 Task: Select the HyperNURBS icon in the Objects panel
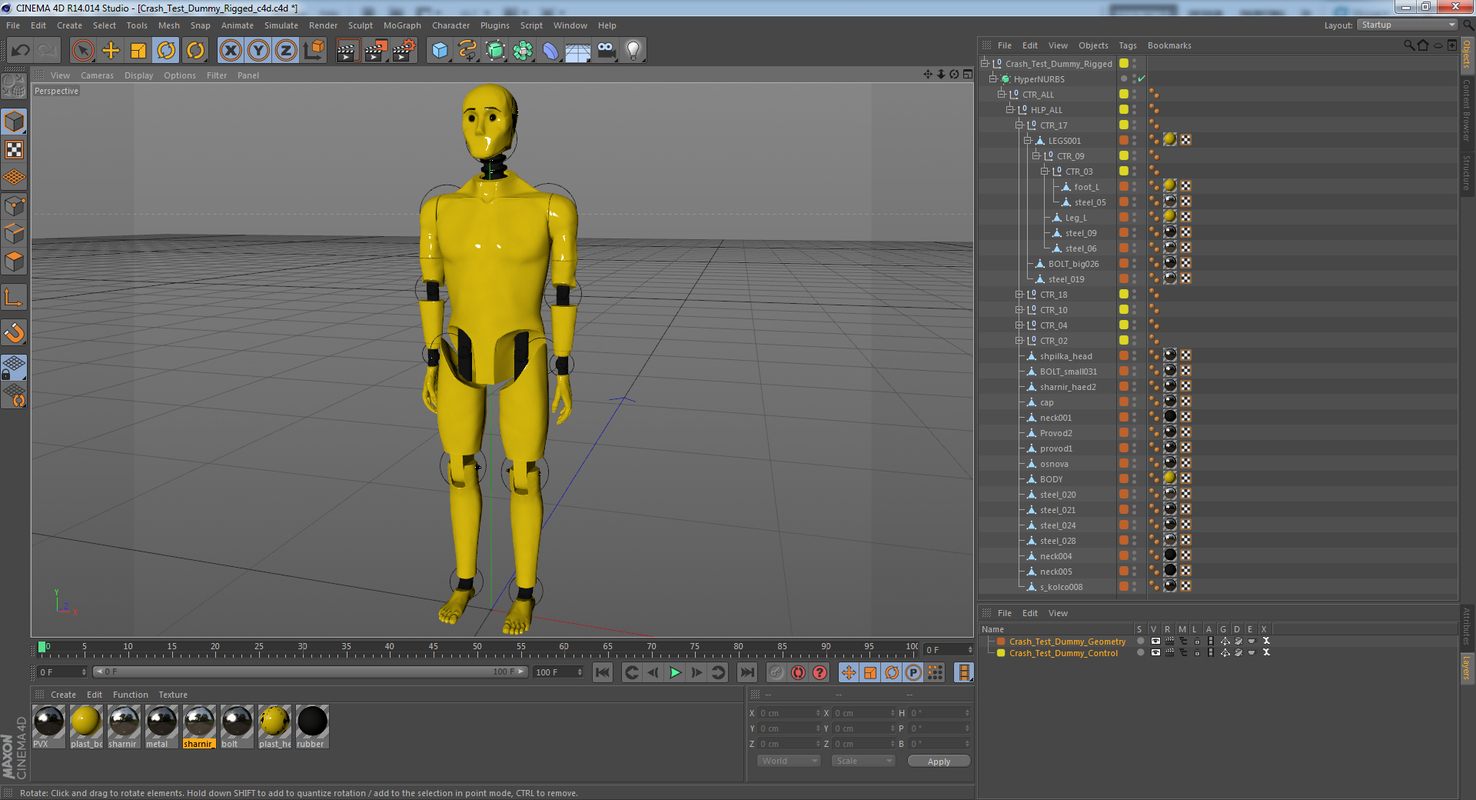(x=1007, y=79)
